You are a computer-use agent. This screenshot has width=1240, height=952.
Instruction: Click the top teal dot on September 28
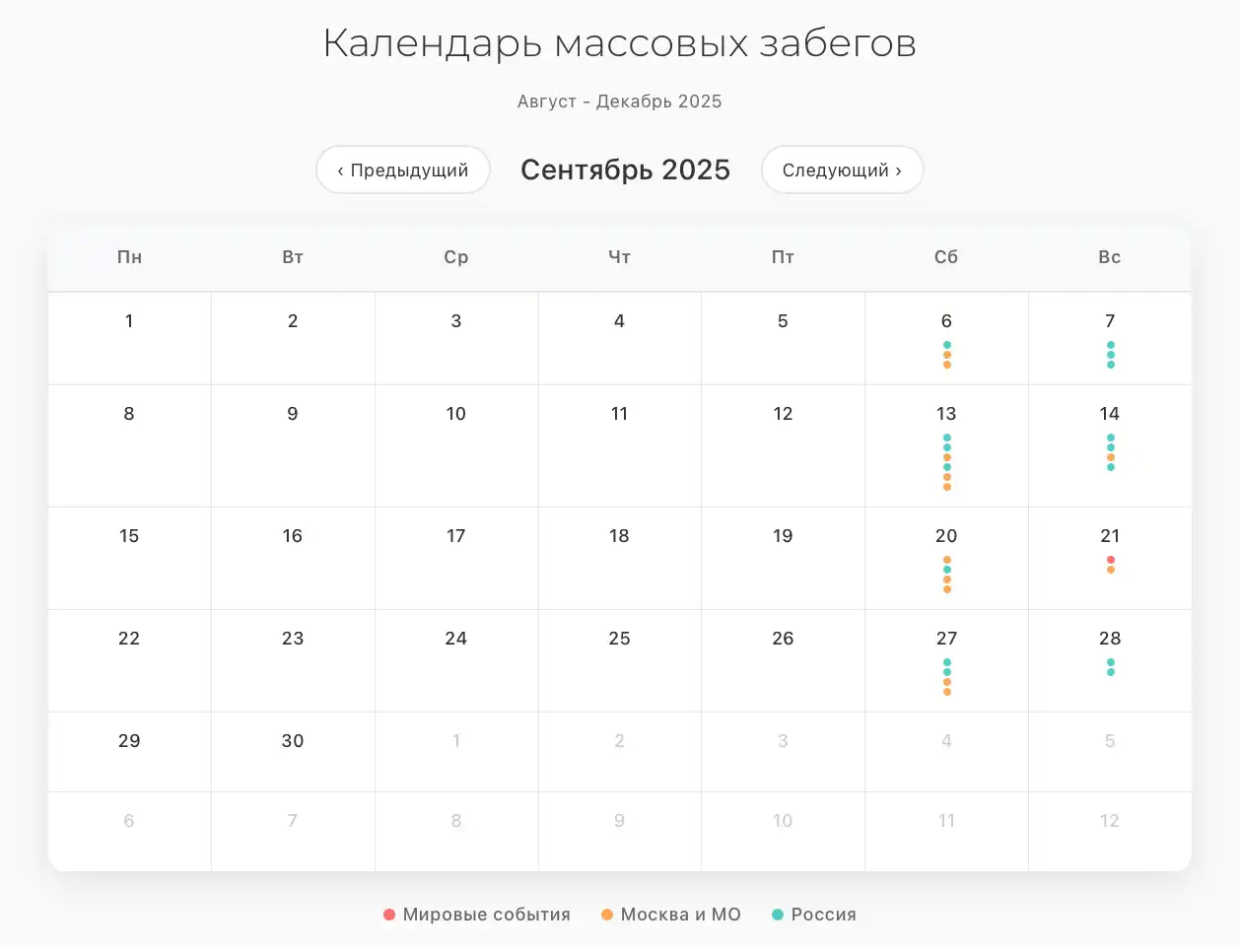[1111, 662]
